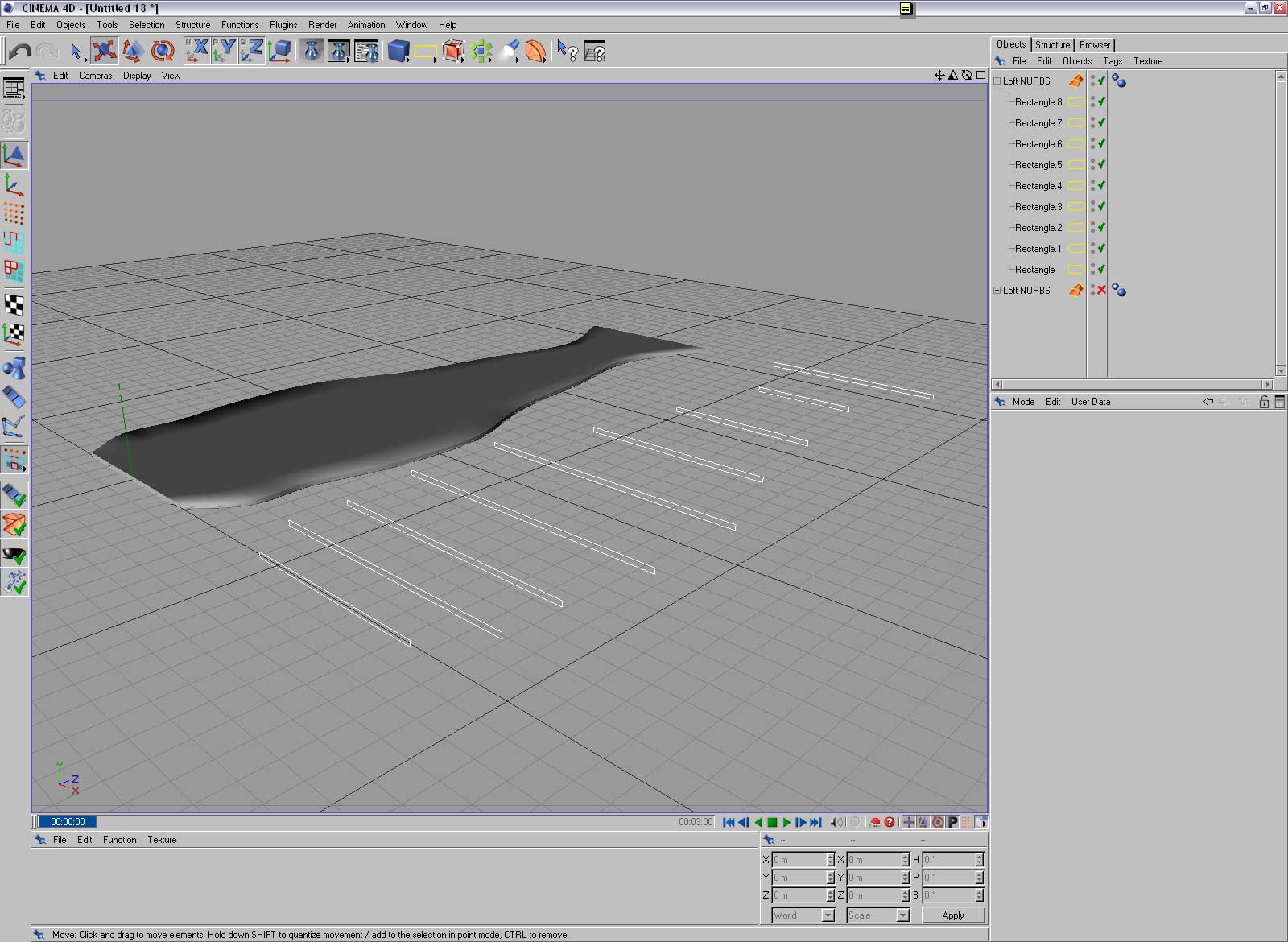Click the Undo arrow in the toolbar
1288x942 pixels.
coord(20,52)
